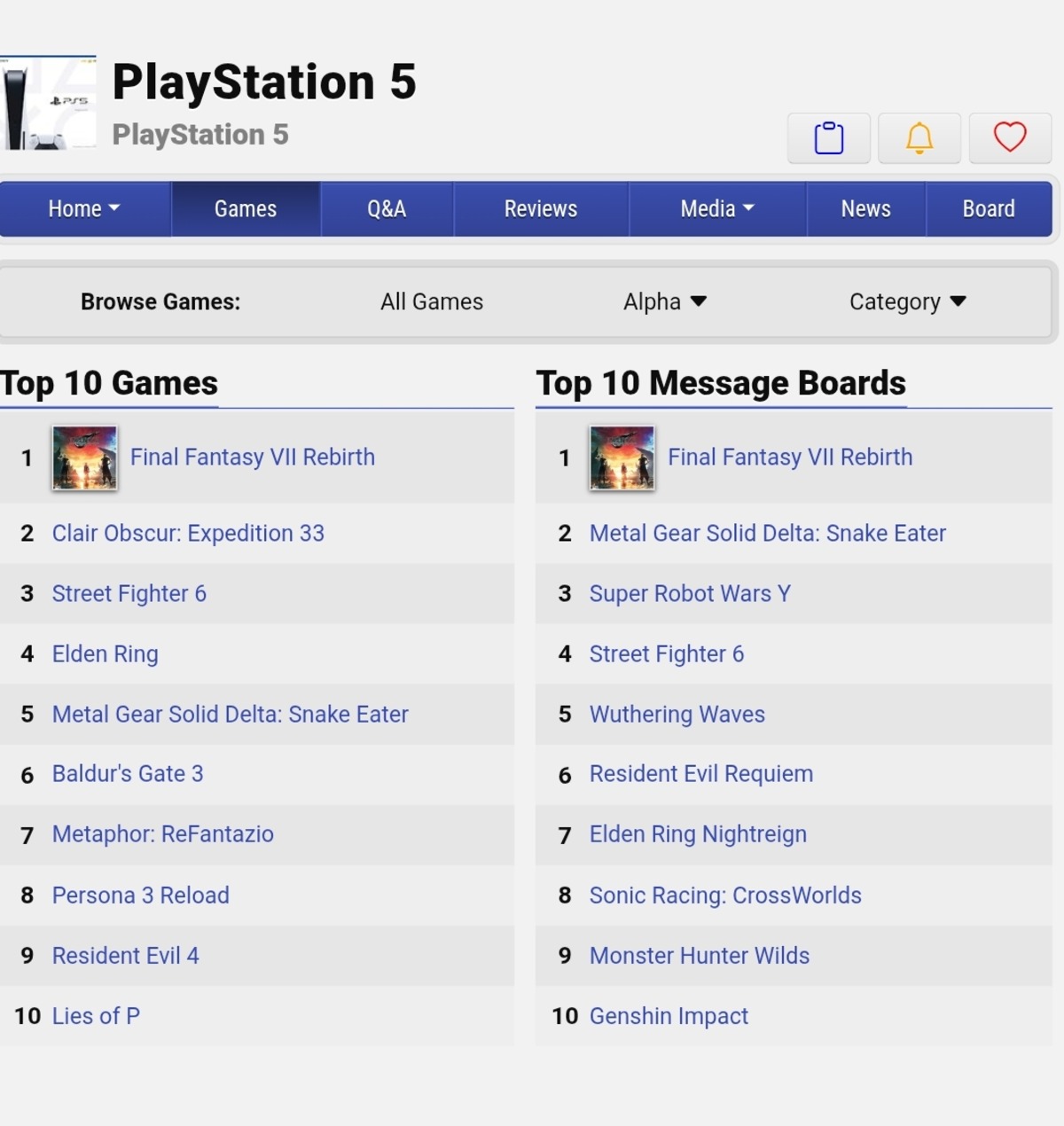The image size is (1064, 1126).
Task: Open Baldur's Gate 3 game page
Action: 128,774
